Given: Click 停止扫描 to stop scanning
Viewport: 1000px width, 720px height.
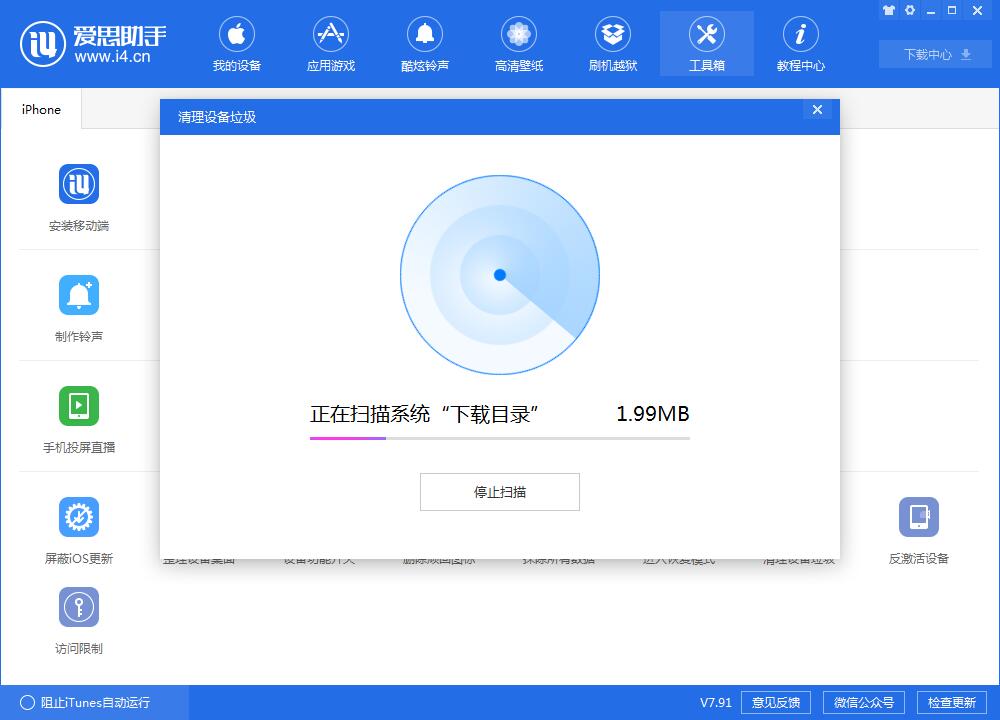Looking at the screenshot, I should pyautogui.click(x=499, y=491).
